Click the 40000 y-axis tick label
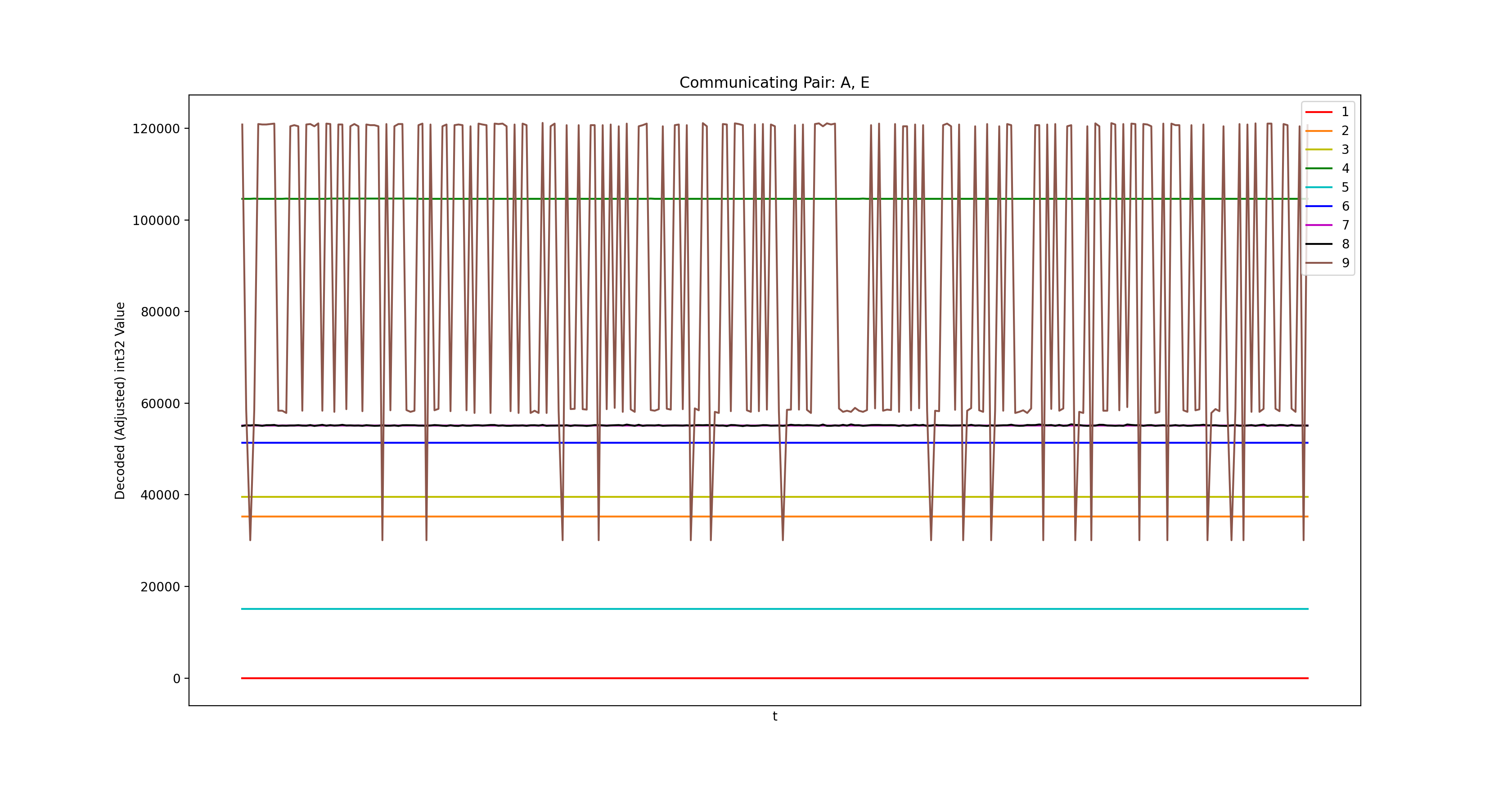Screen dimensions: 1512x793 160,496
